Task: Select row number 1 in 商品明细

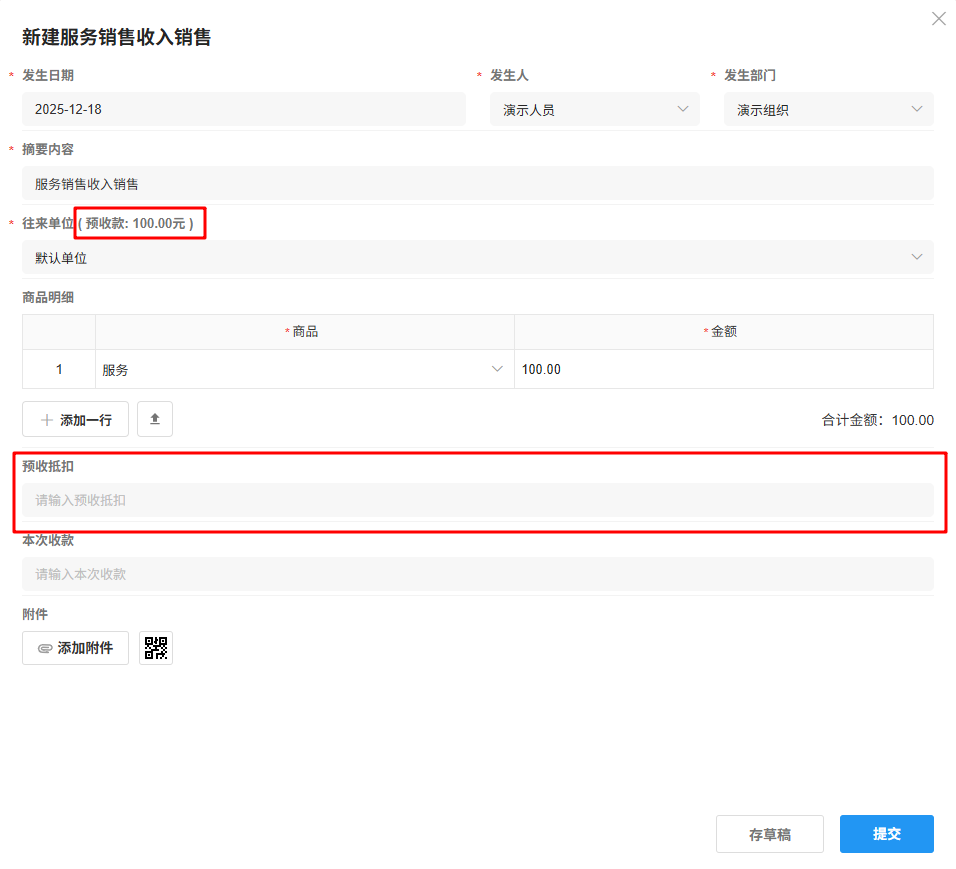Action: [59, 369]
